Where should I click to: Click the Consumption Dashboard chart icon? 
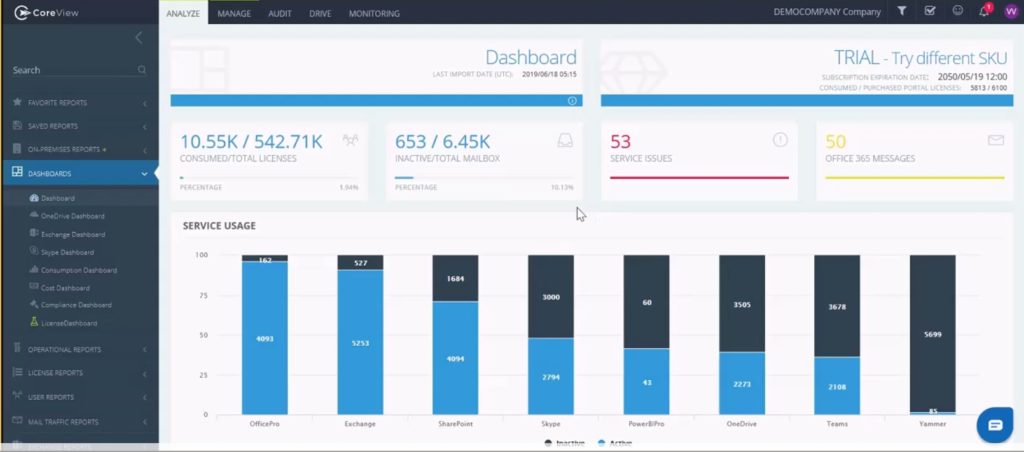[x=35, y=269]
